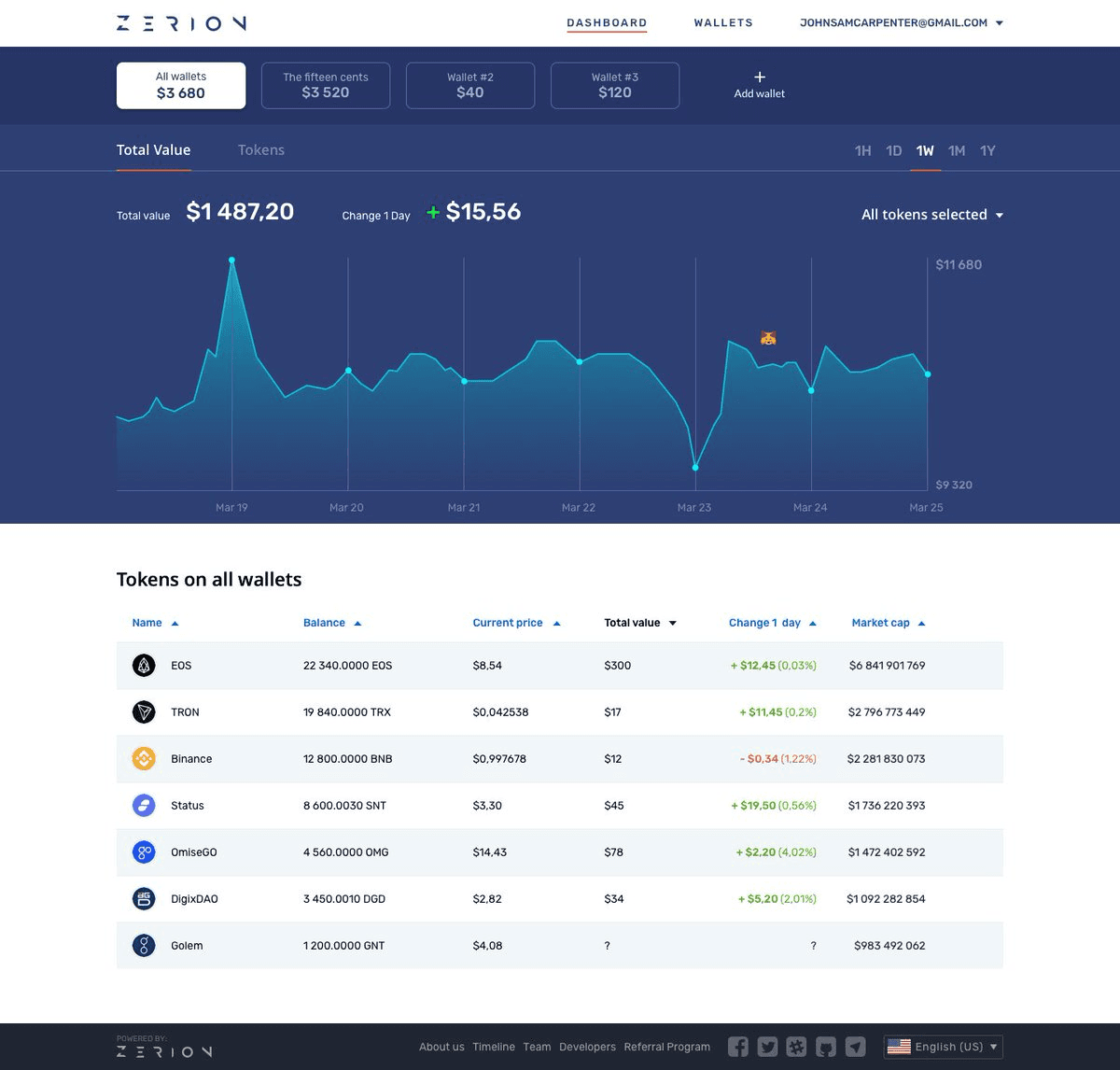
Task: Open the Twitter link in footer
Action: 767,1047
